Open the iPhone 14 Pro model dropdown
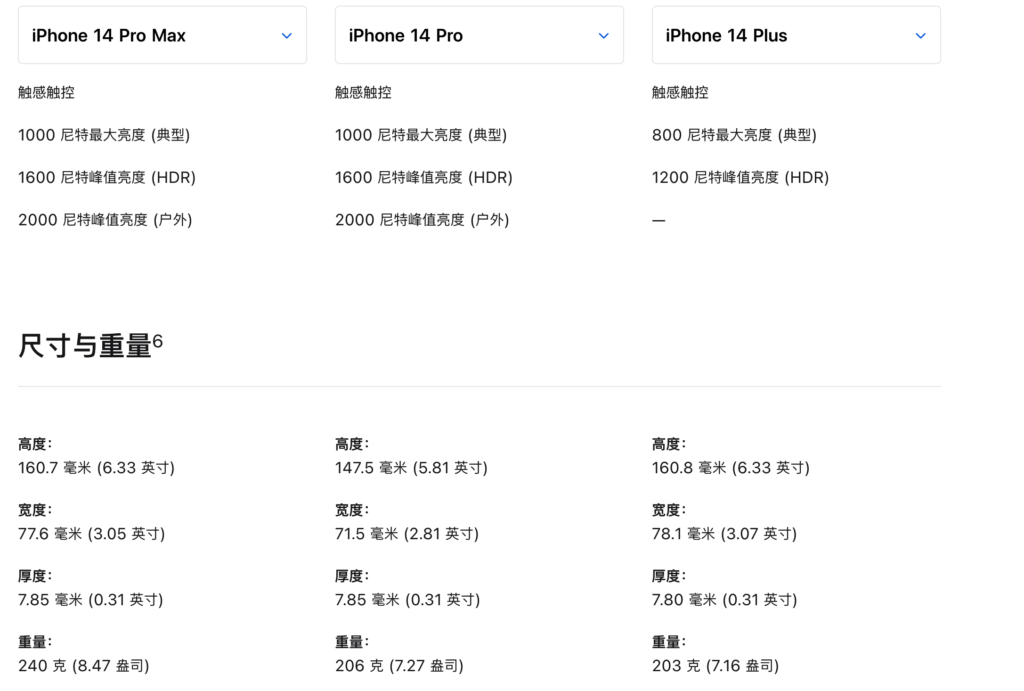1024x691 pixels. pos(479,35)
